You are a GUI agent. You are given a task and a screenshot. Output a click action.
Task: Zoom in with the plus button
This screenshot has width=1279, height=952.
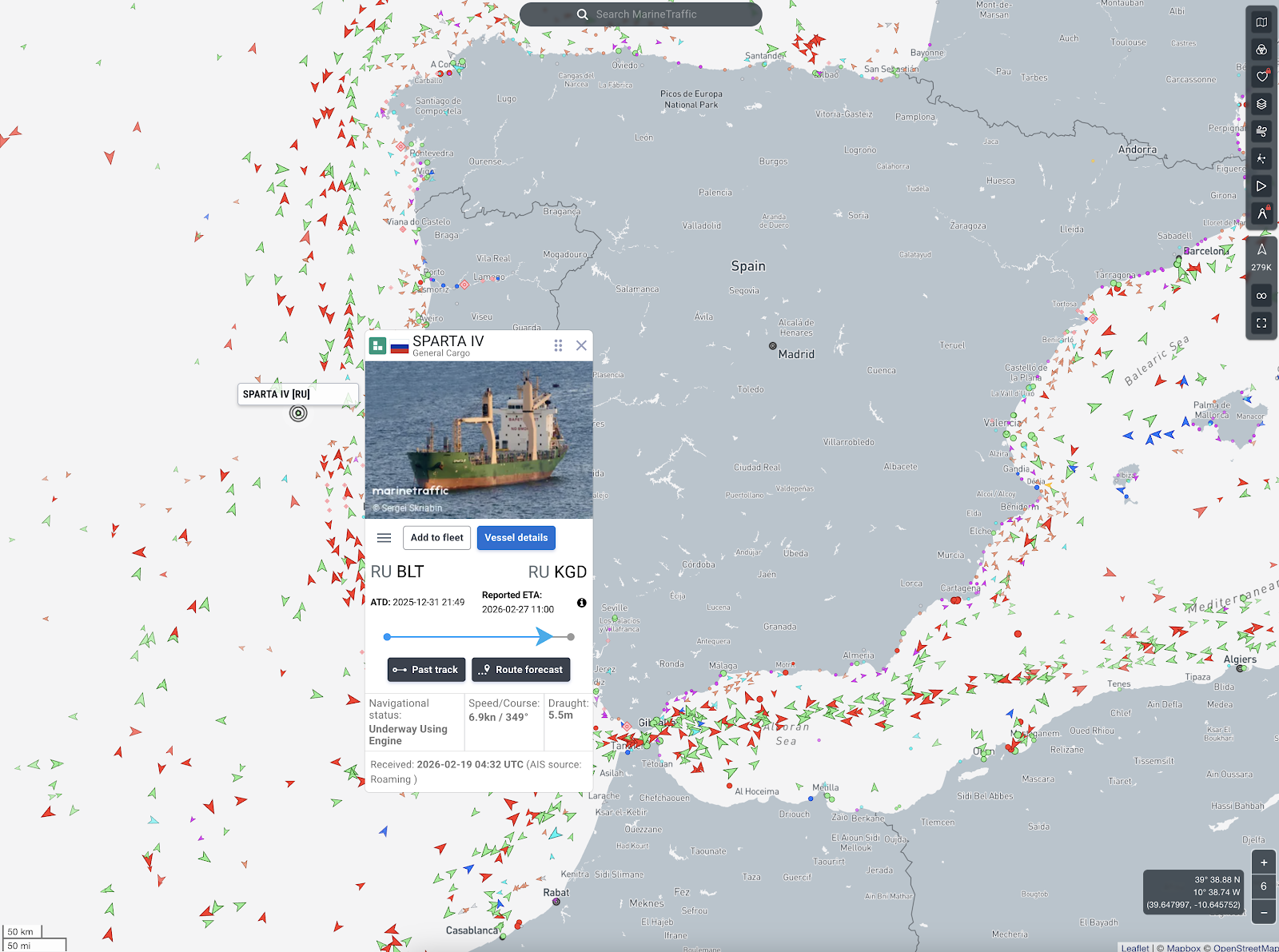point(1264,862)
